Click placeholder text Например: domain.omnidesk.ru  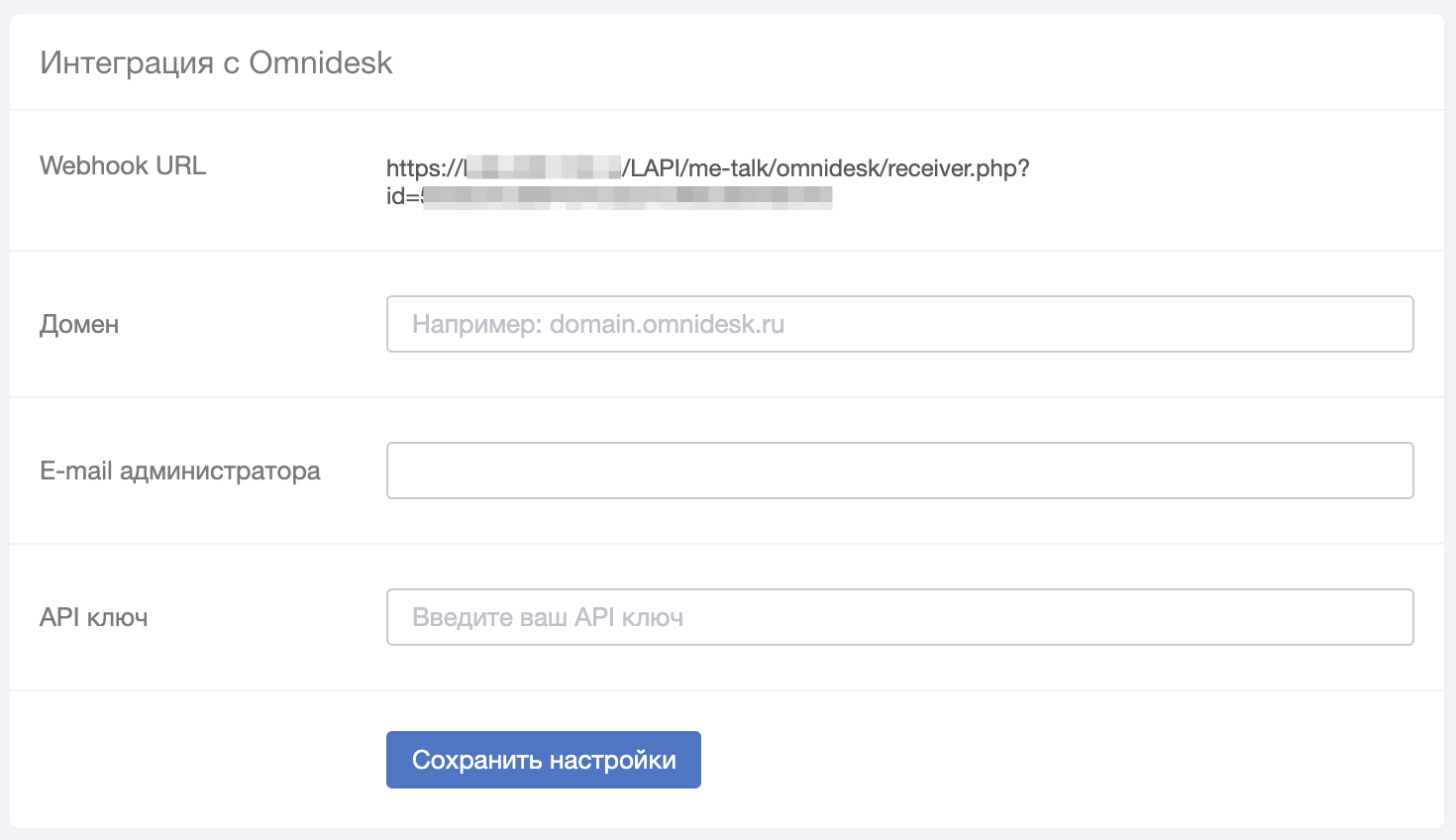coord(598,324)
